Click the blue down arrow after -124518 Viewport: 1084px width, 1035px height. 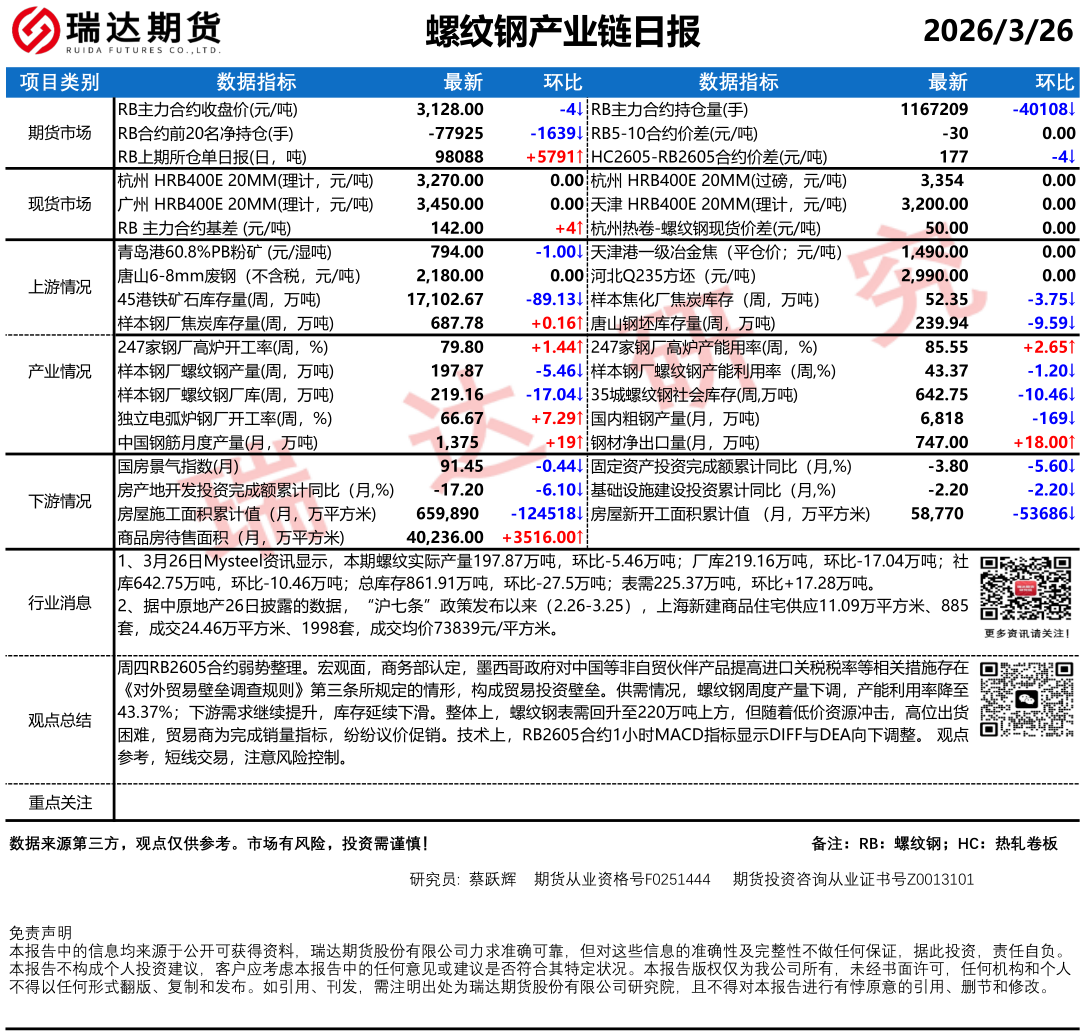(x=580, y=514)
